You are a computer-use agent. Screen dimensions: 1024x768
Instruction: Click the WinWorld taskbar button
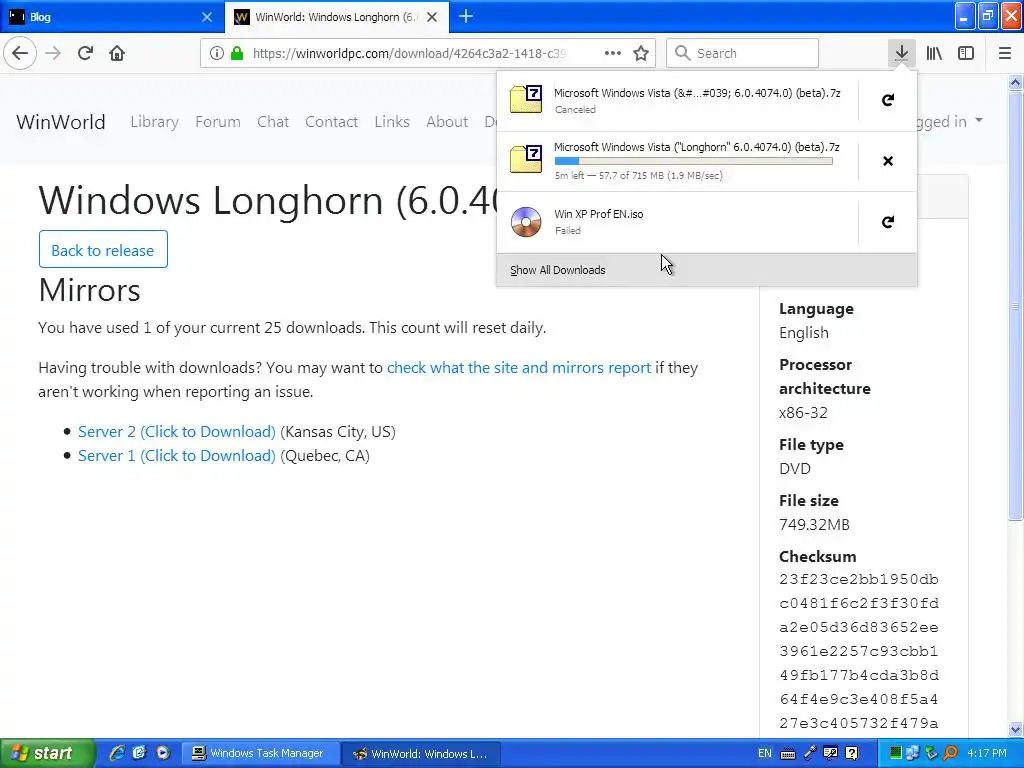coord(421,753)
